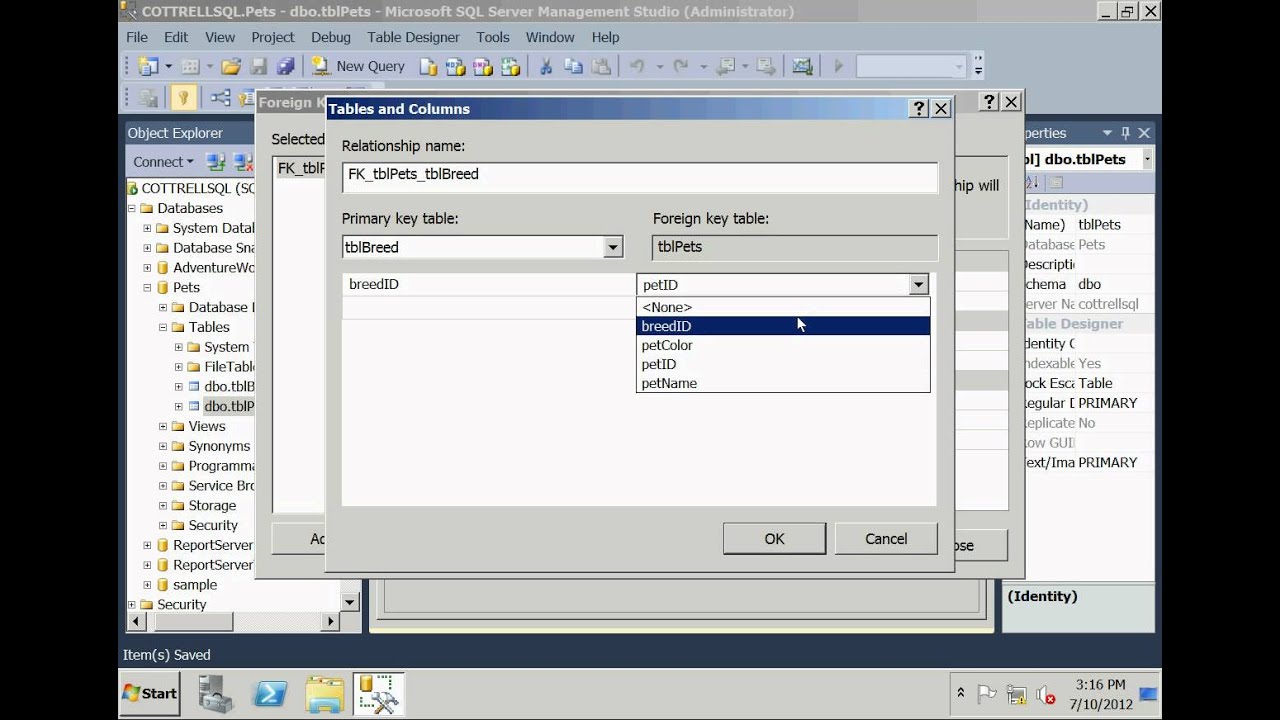Open the Table Designer menu
This screenshot has height=720, width=1280.
[x=413, y=37]
